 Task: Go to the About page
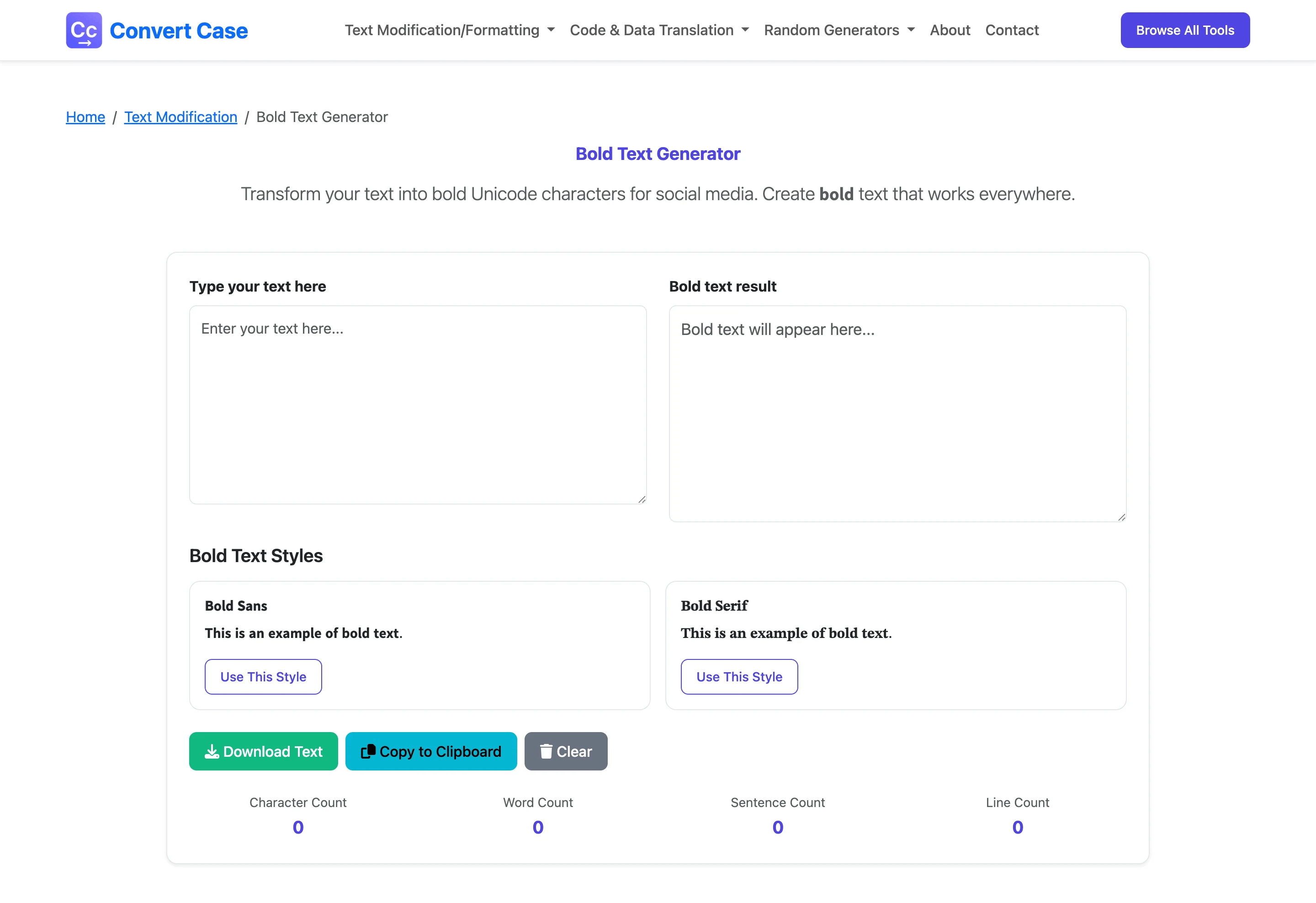coord(950,31)
